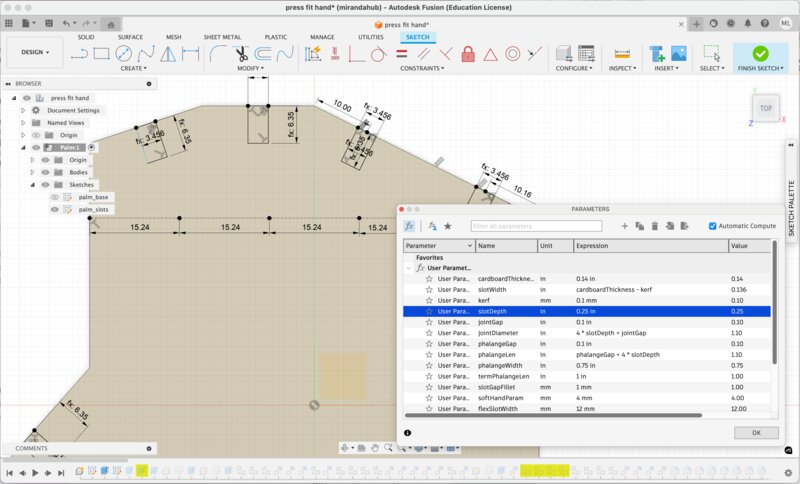Toggle visibility of the Bodies folder
Viewport: 800px width, 484px height.
46,172
